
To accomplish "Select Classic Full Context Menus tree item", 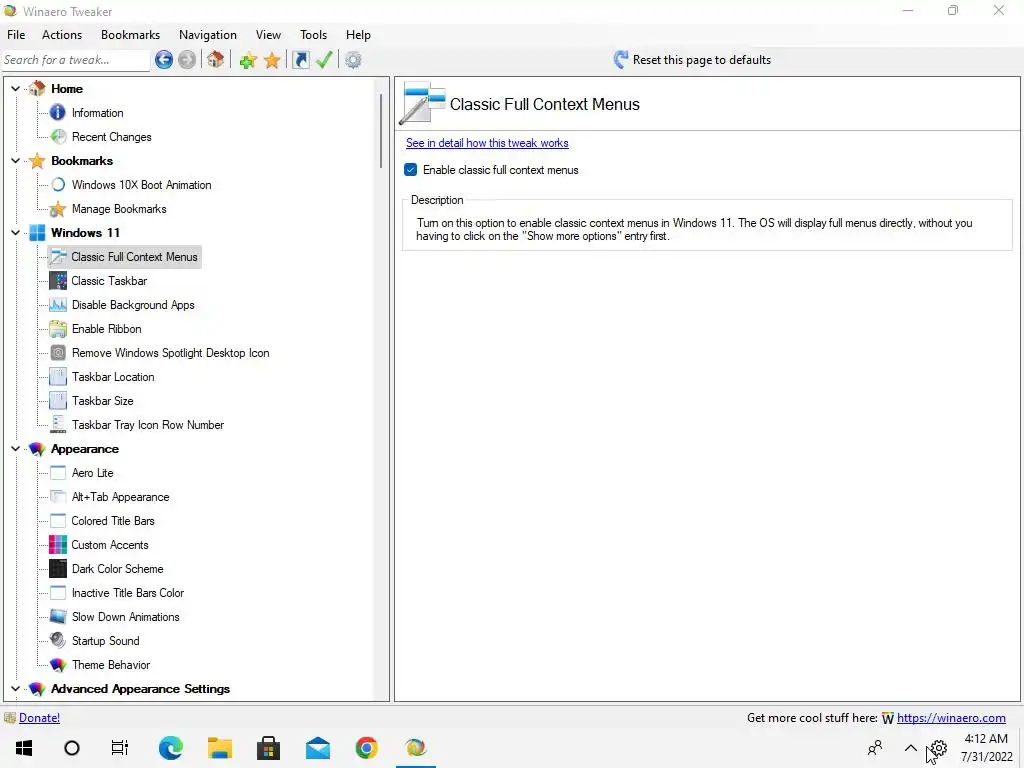I will 134,257.
